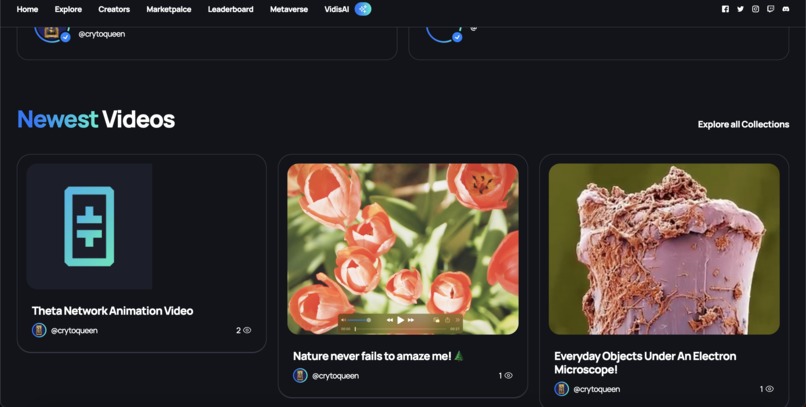Viewport: 806px width, 407px height.
Task: Open the Metaverse menu item
Action: [x=289, y=9]
